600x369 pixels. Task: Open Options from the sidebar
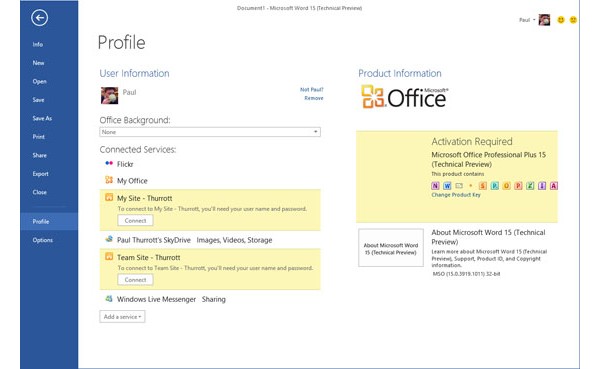click(x=42, y=240)
